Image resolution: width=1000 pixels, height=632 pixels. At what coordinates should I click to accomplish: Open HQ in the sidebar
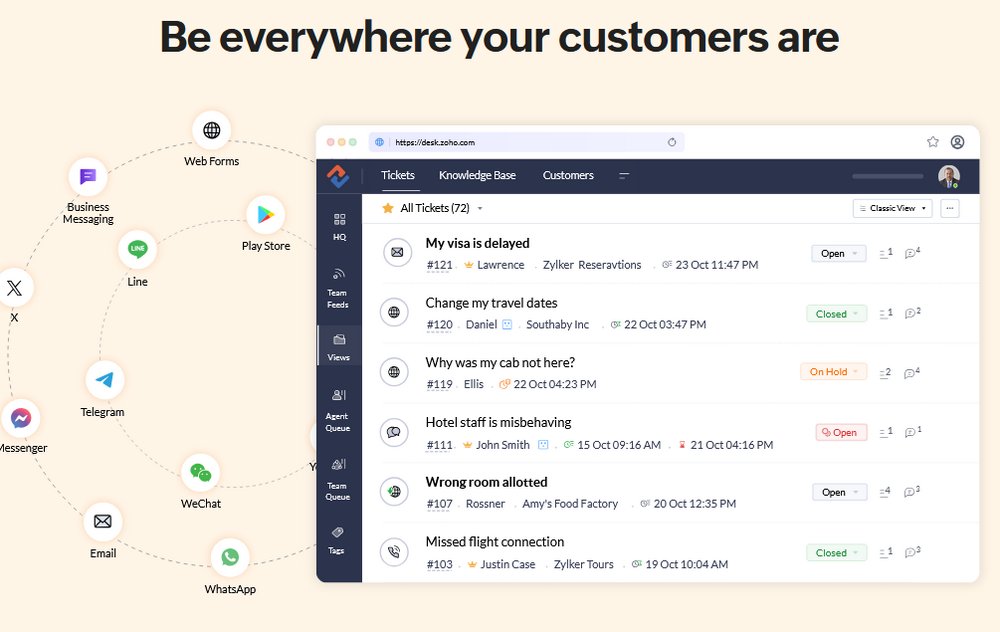pos(339,227)
